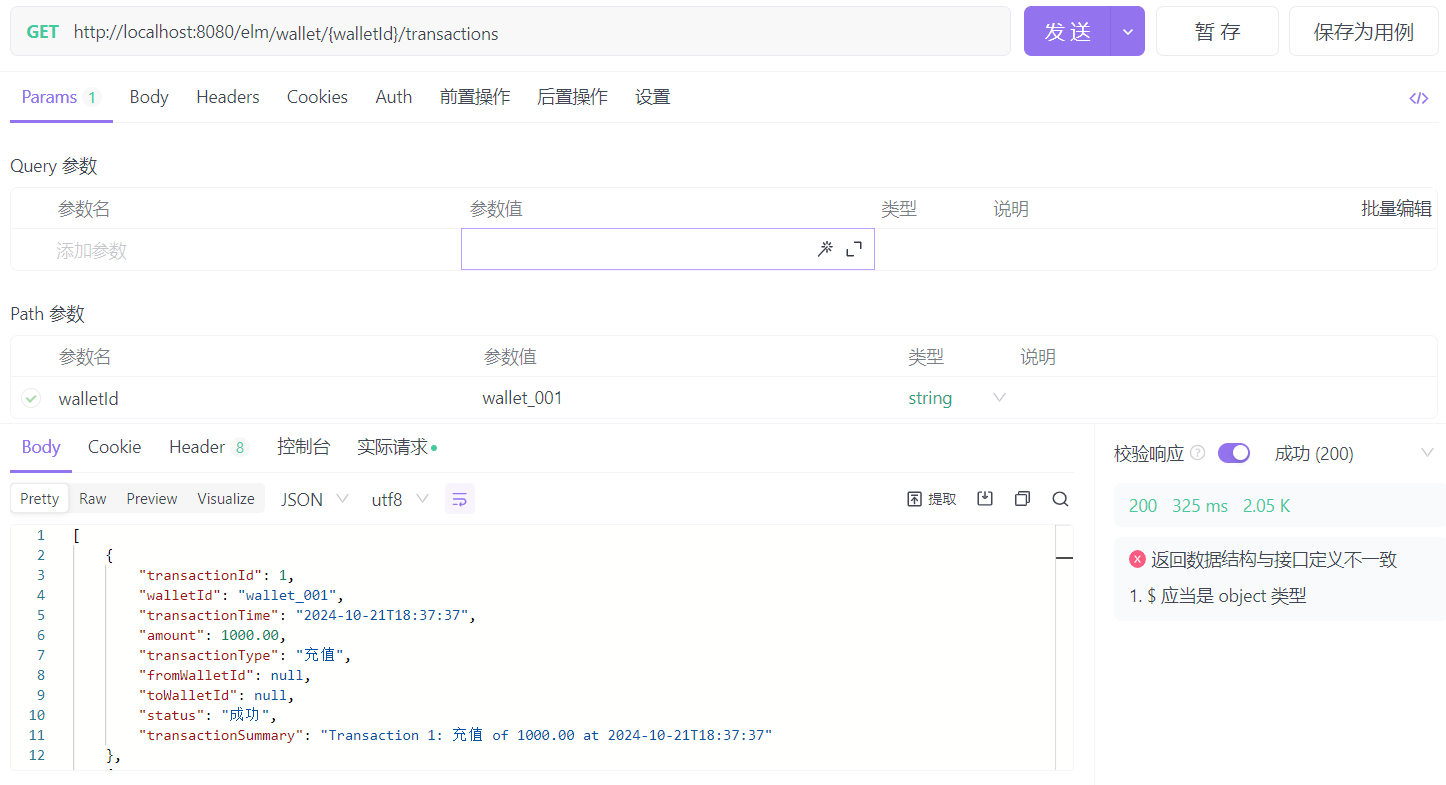The image size is (1446, 785).
Task: Expand the parameter value editor
Action: pos(854,249)
